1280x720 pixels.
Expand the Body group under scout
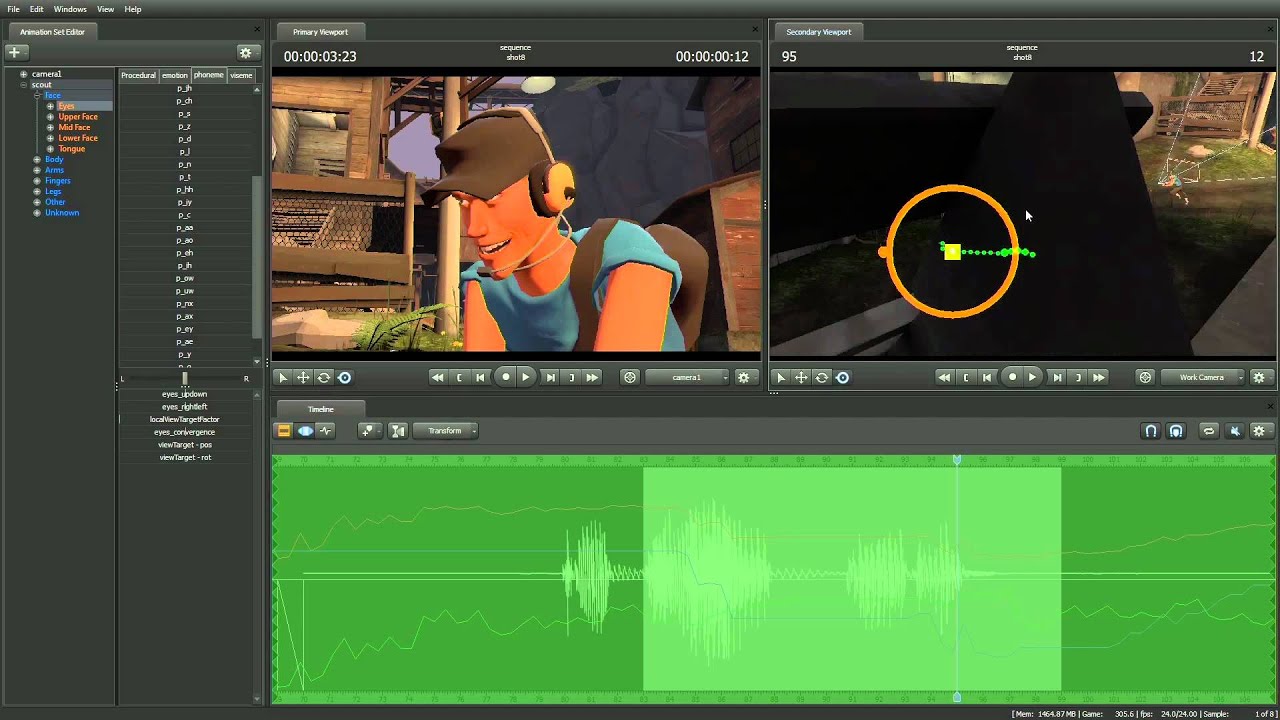pyautogui.click(x=37, y=159)
